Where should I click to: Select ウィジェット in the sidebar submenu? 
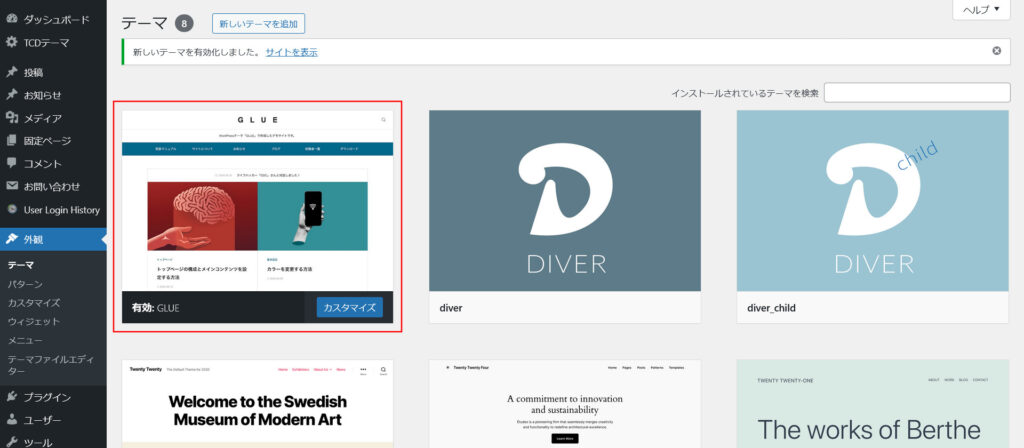click(34, 322)
